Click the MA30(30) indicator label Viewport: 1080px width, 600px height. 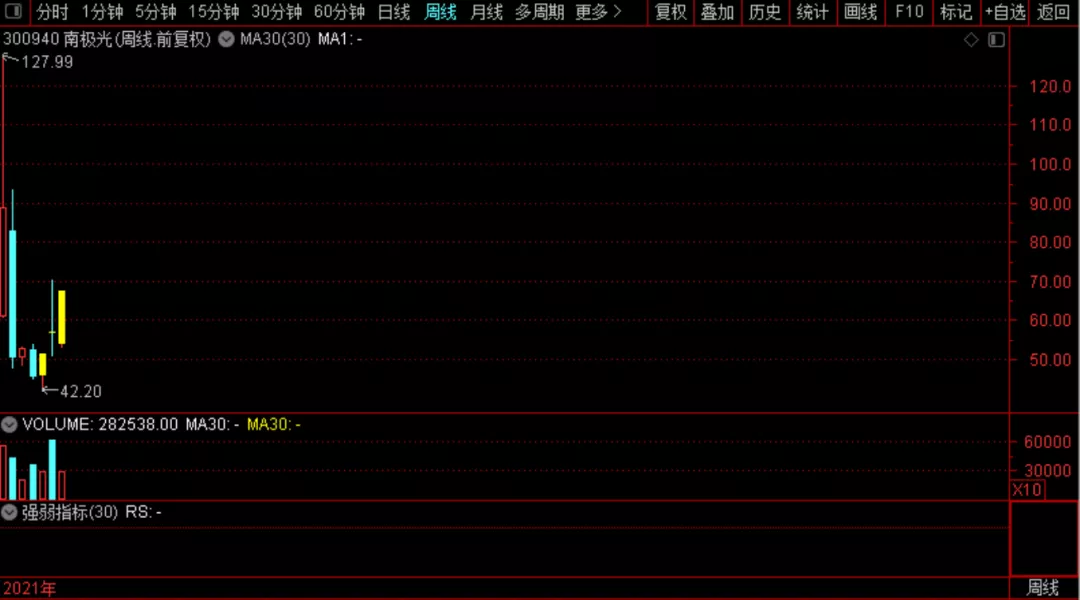275,39
